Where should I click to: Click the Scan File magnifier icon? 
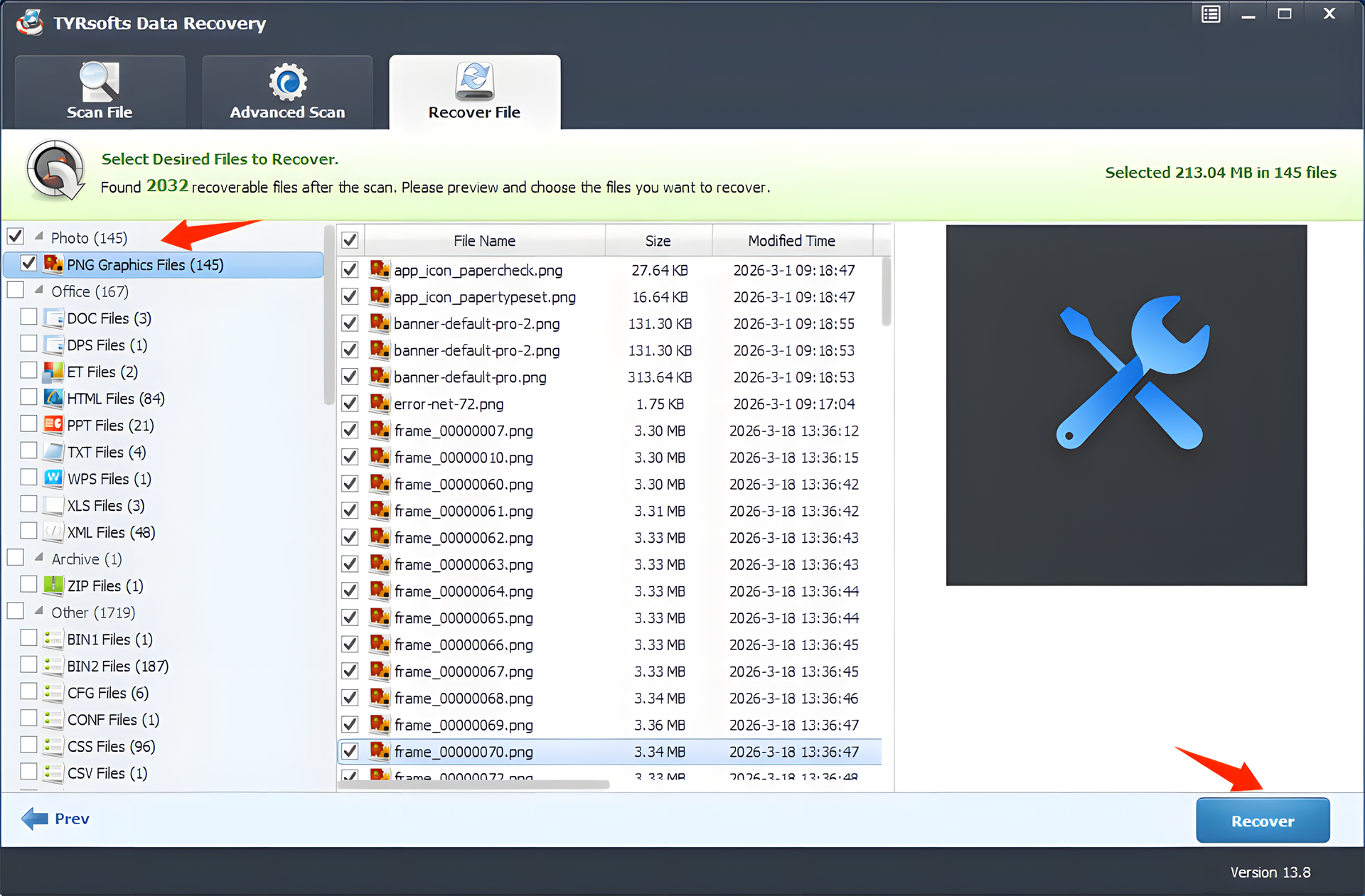click(99, 82)
